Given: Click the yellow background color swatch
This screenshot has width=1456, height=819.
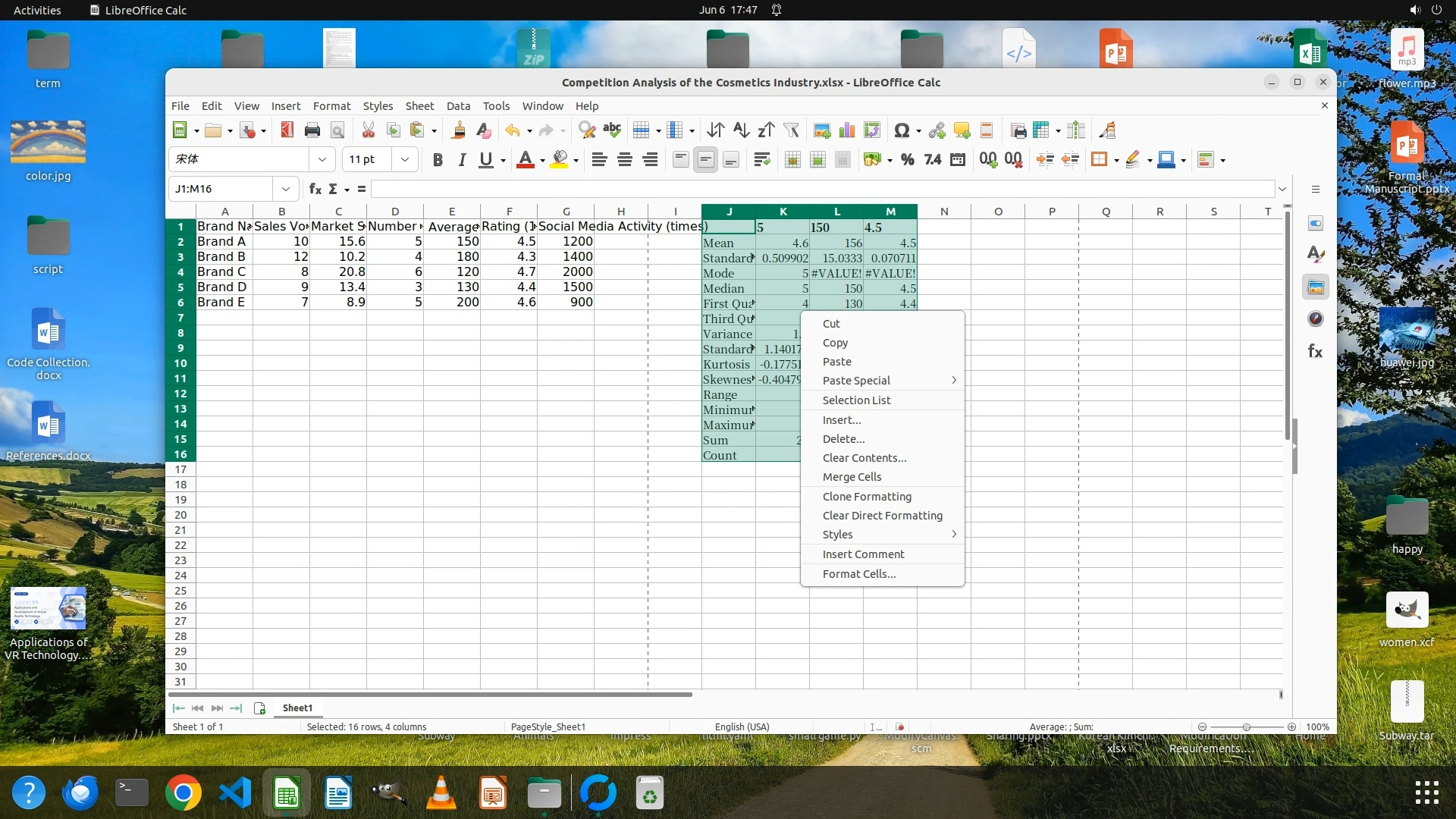Looking at the screenshot, I should (560, 160).
